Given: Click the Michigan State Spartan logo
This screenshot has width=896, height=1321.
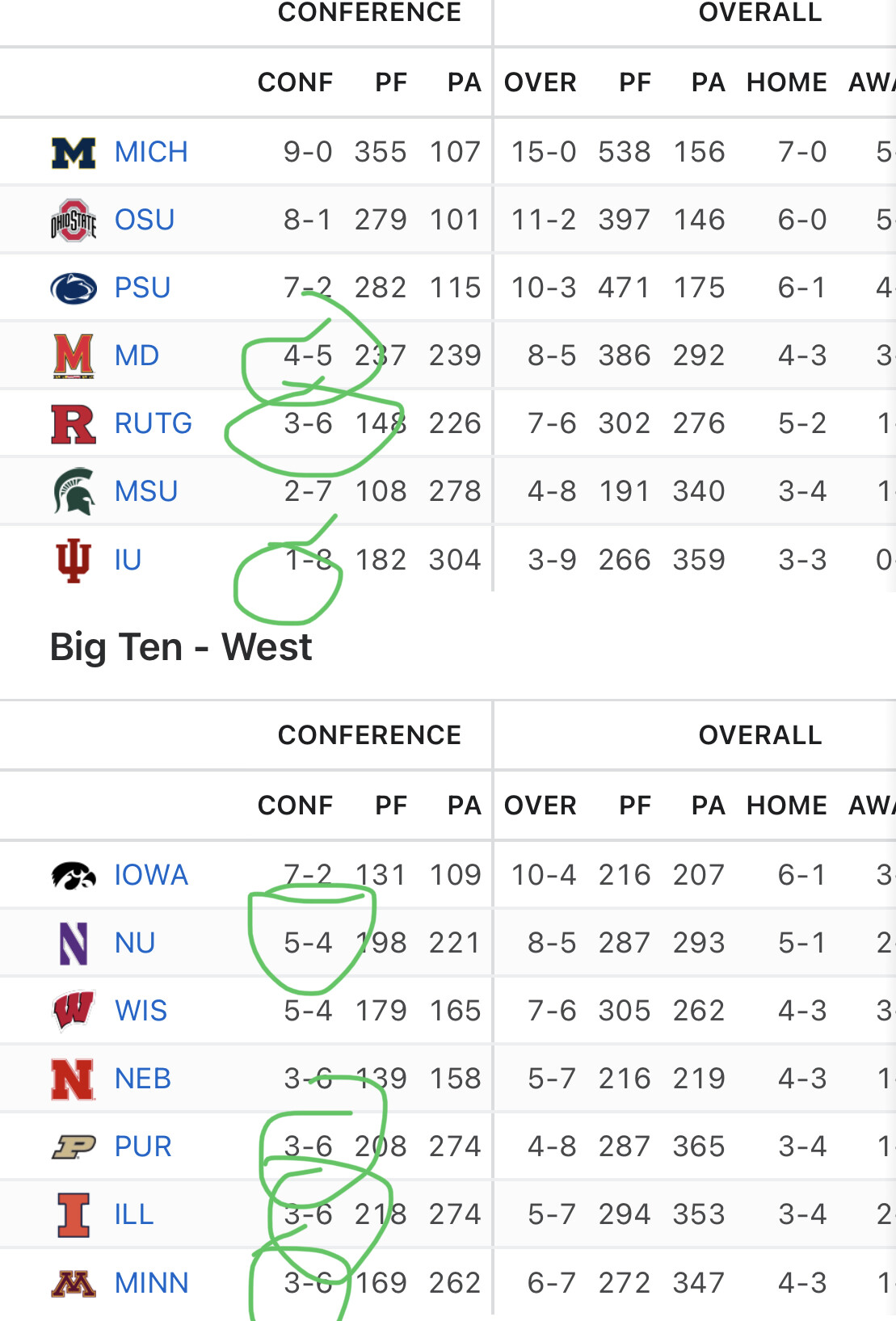Looking at the screenshot, I should click(x=74, y=491).
